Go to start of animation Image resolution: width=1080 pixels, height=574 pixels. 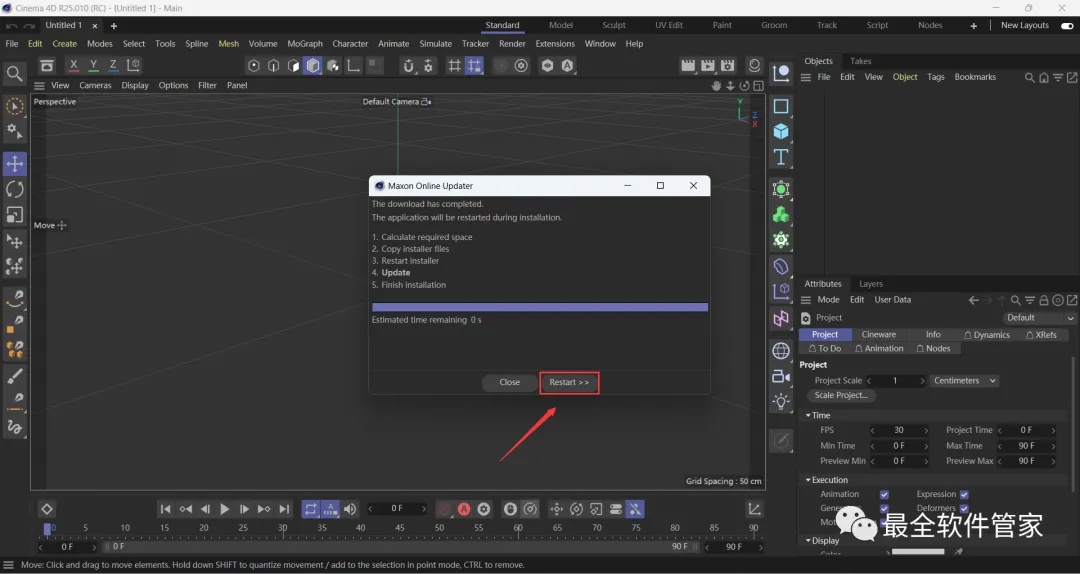165,509
